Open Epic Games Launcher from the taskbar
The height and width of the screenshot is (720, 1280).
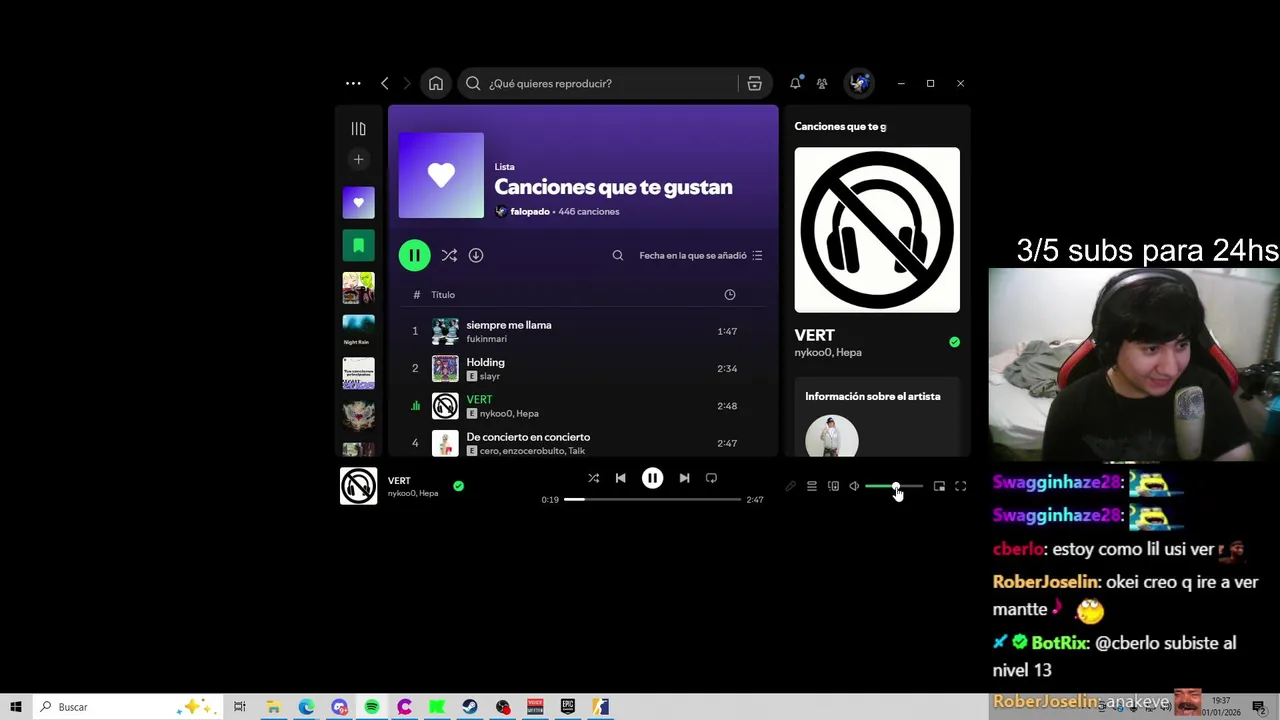pyautogui.click(x=568, y=707)
